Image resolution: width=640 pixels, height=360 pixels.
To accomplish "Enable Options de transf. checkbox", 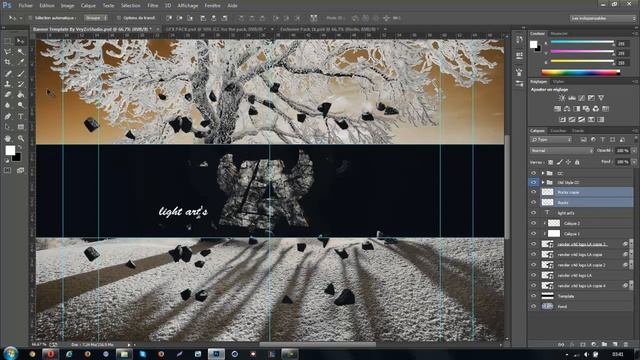I will click(x=119, y=18).
